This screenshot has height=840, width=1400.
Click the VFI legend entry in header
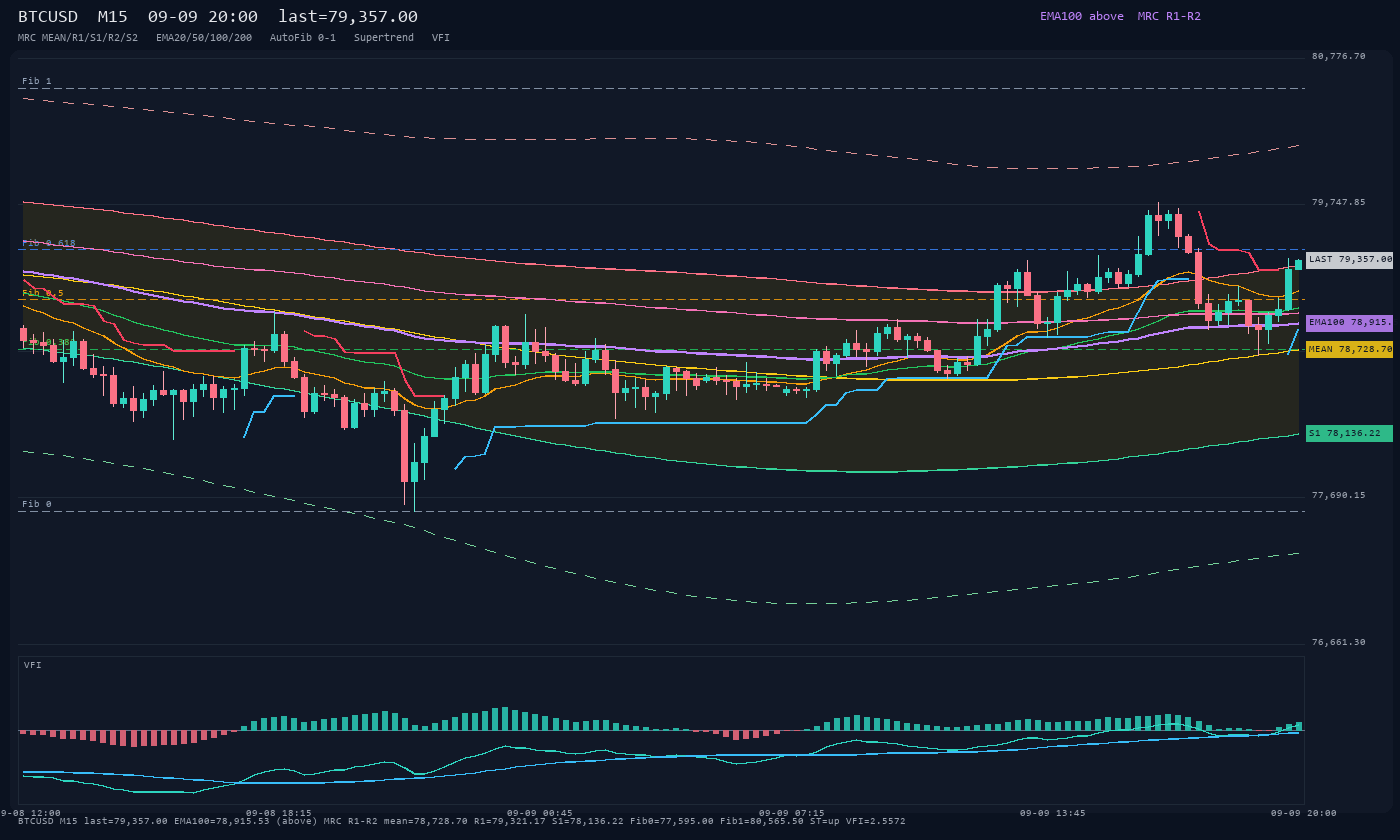(441, 37)
